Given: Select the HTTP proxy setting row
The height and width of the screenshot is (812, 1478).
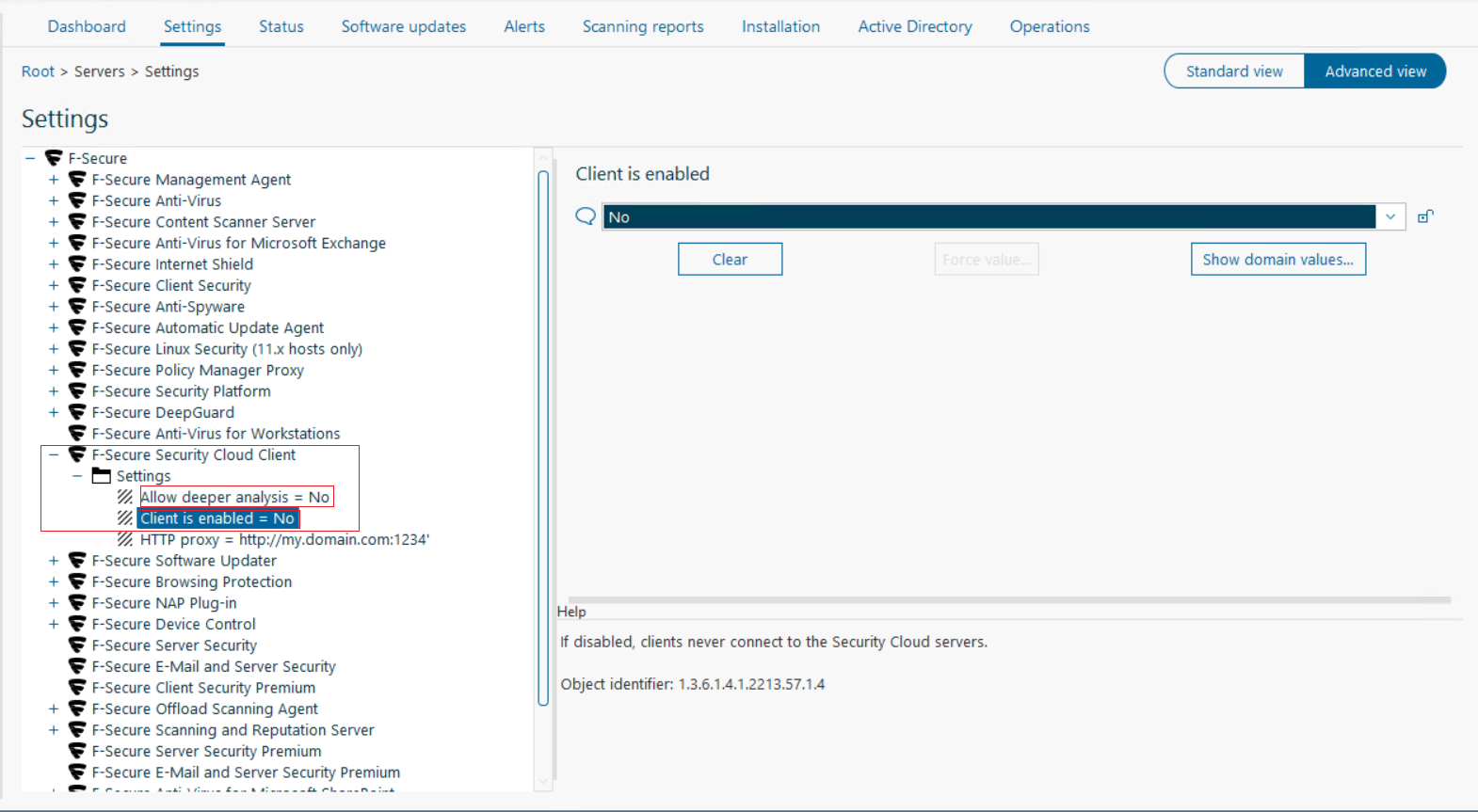Looking at the screenshot, I should [x=284, y=539].
